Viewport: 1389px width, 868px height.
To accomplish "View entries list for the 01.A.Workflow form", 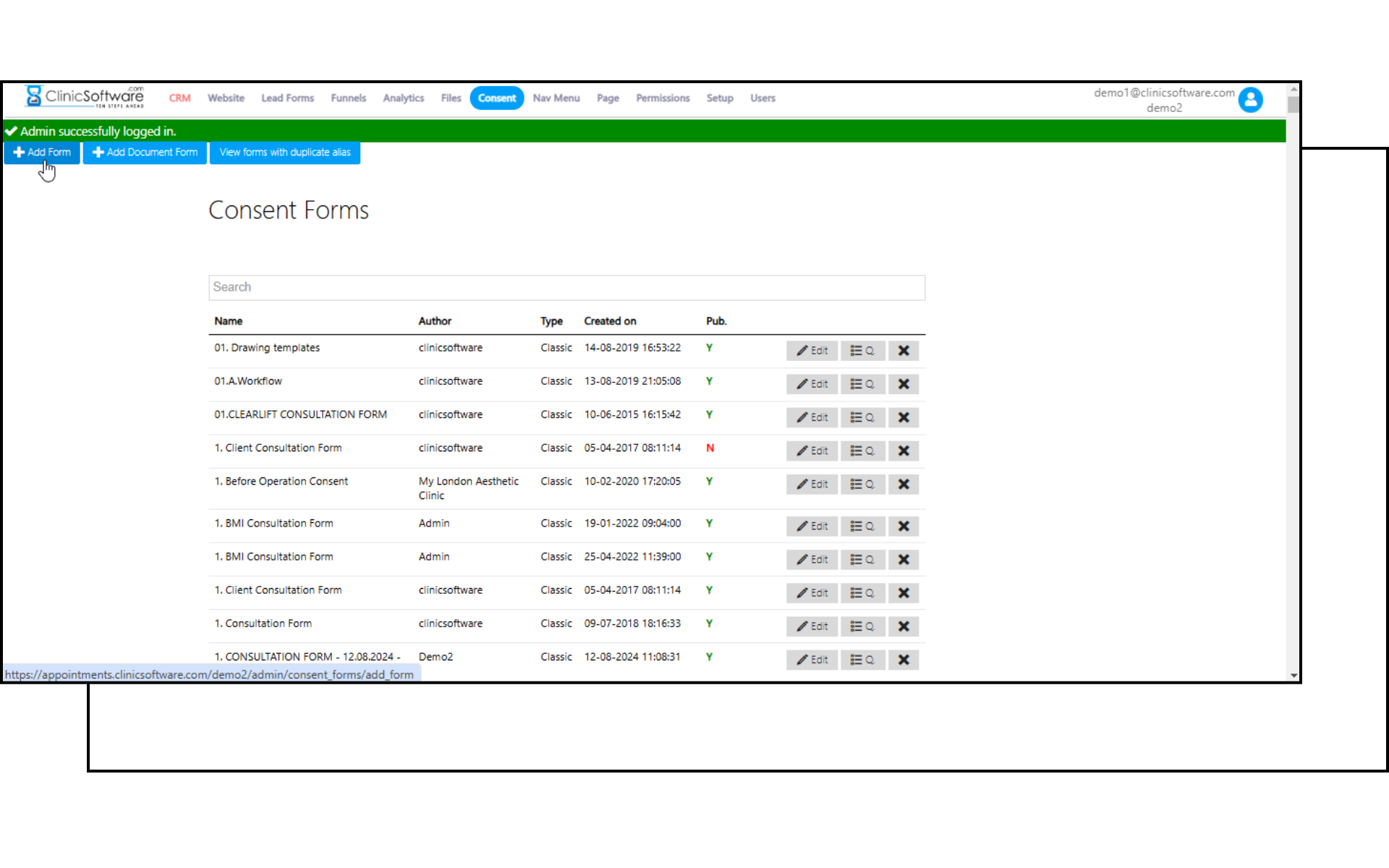I will (862, 384).
